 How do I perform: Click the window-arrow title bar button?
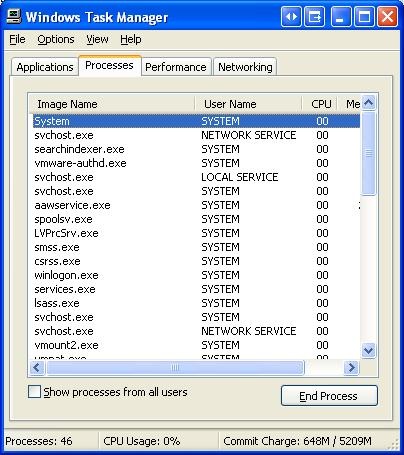[314, 16]
